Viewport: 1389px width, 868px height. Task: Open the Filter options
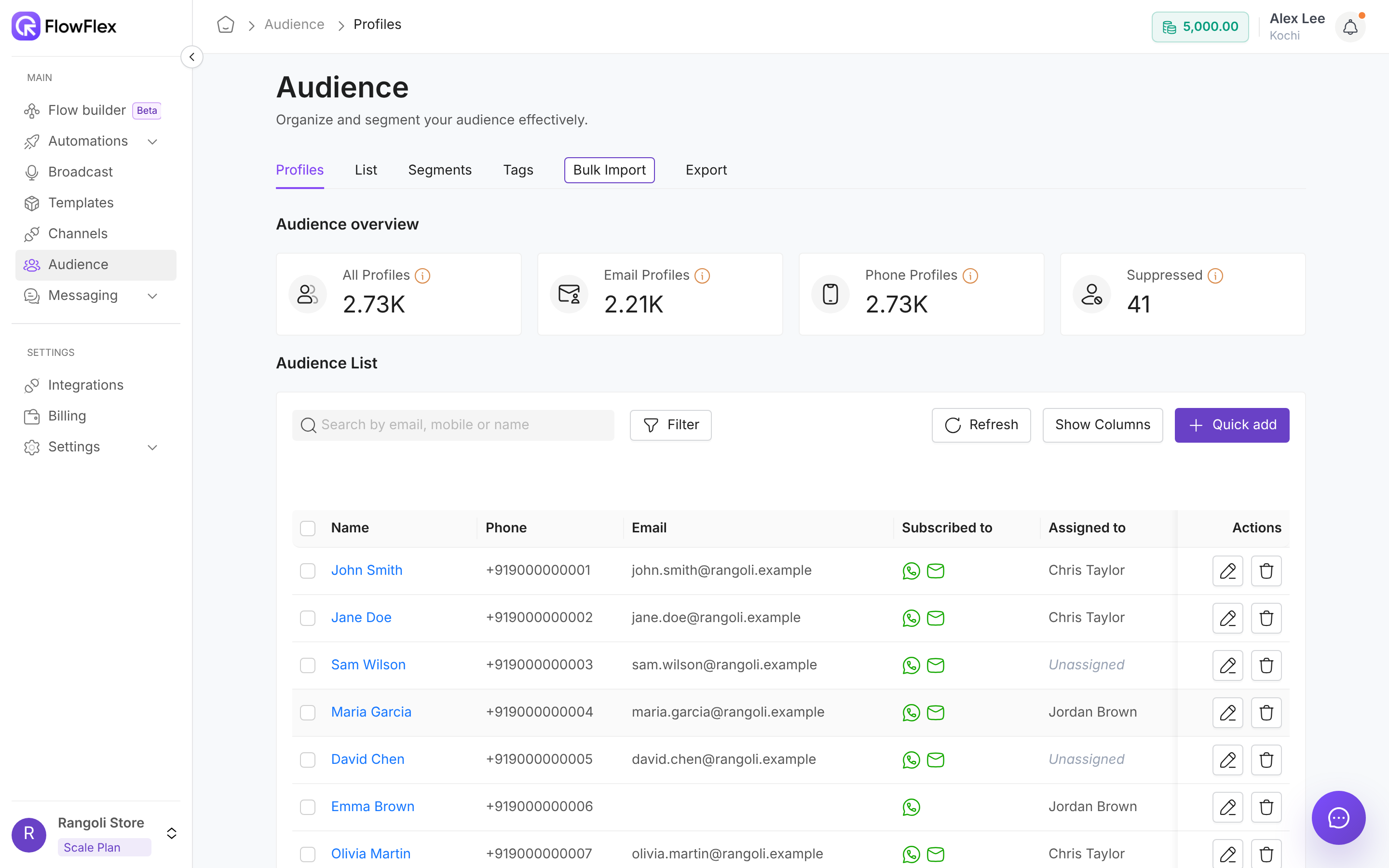coord(670,425)
